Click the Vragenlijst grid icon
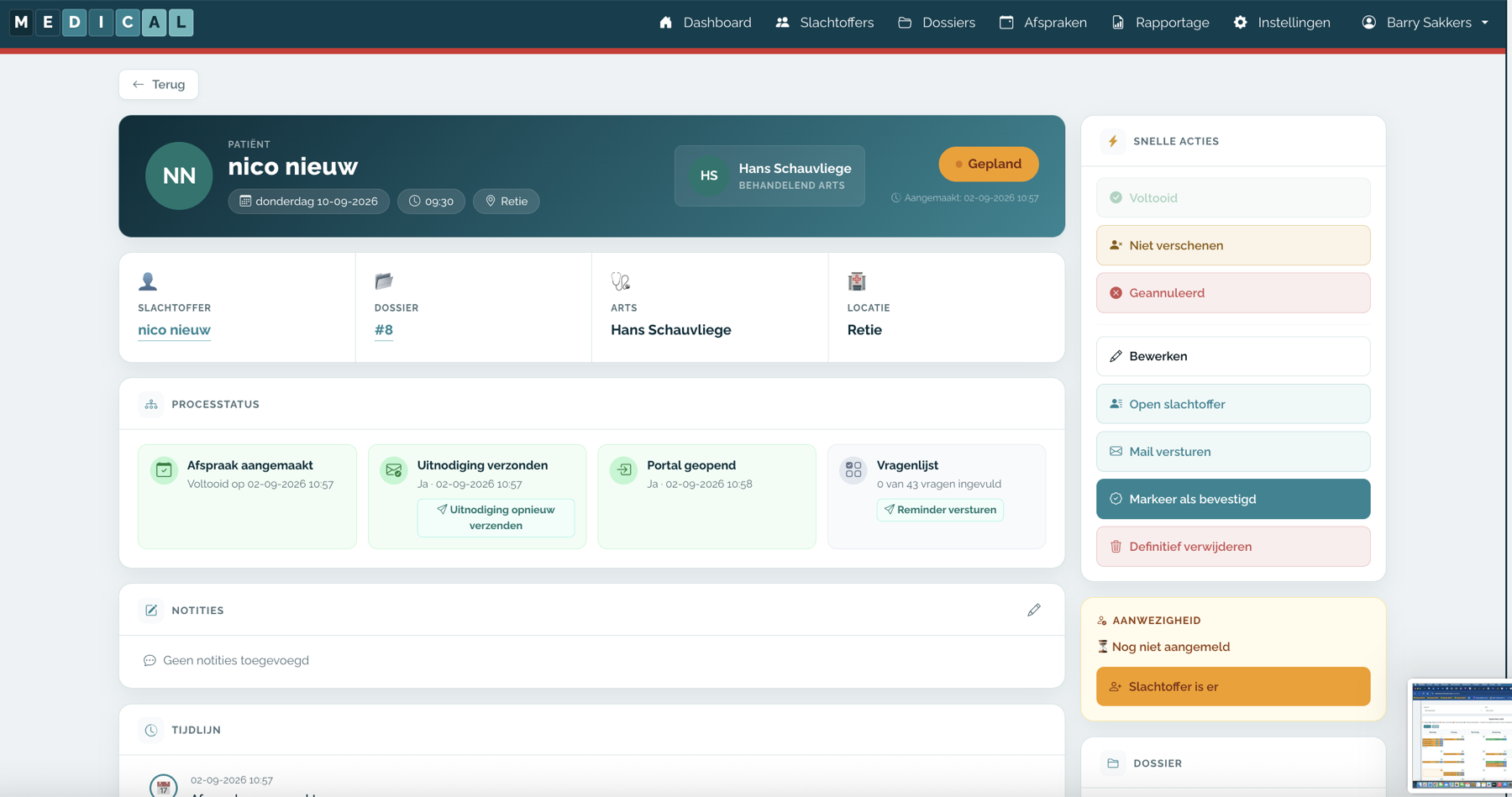 (x=853, y=470)
